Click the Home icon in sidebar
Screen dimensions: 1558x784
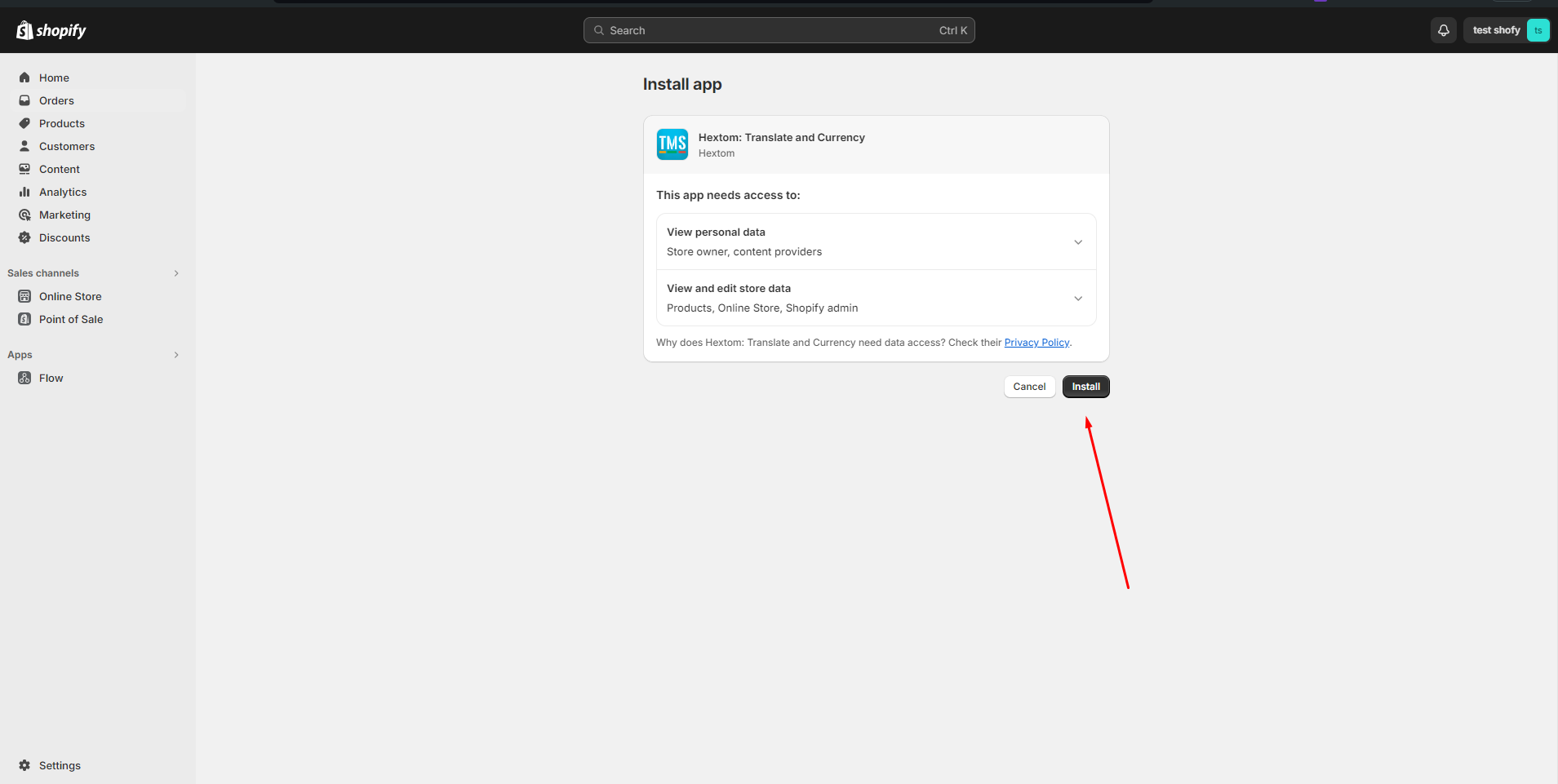pos(24,78)
